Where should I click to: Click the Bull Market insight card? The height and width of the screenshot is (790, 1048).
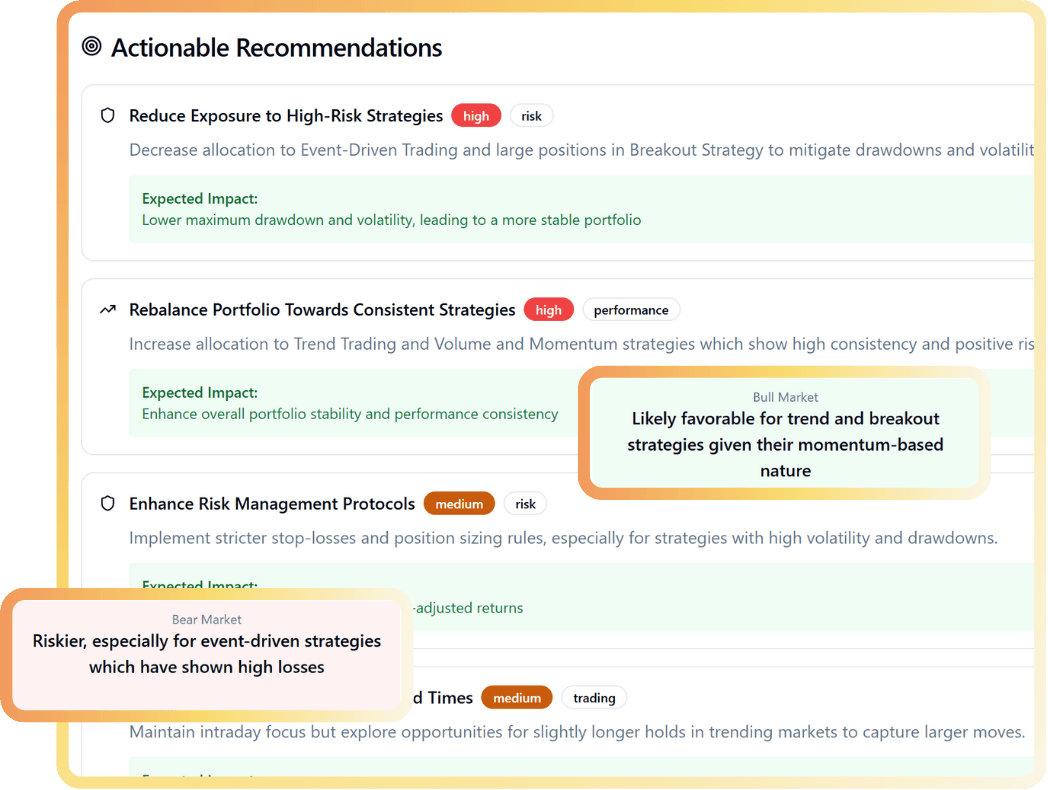785,434
